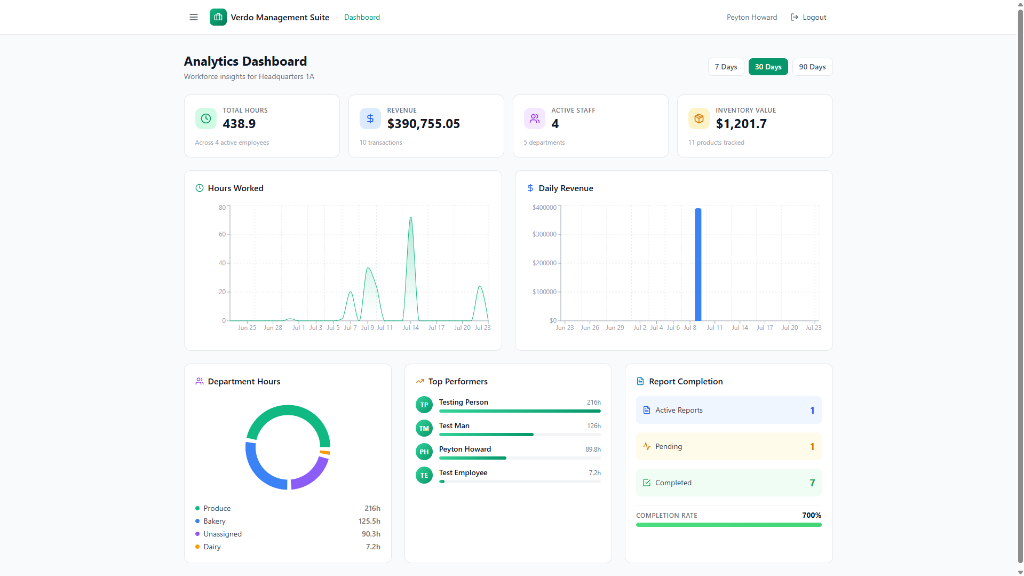Click the clock icon beside Hours Worked

tap(199, 188)
